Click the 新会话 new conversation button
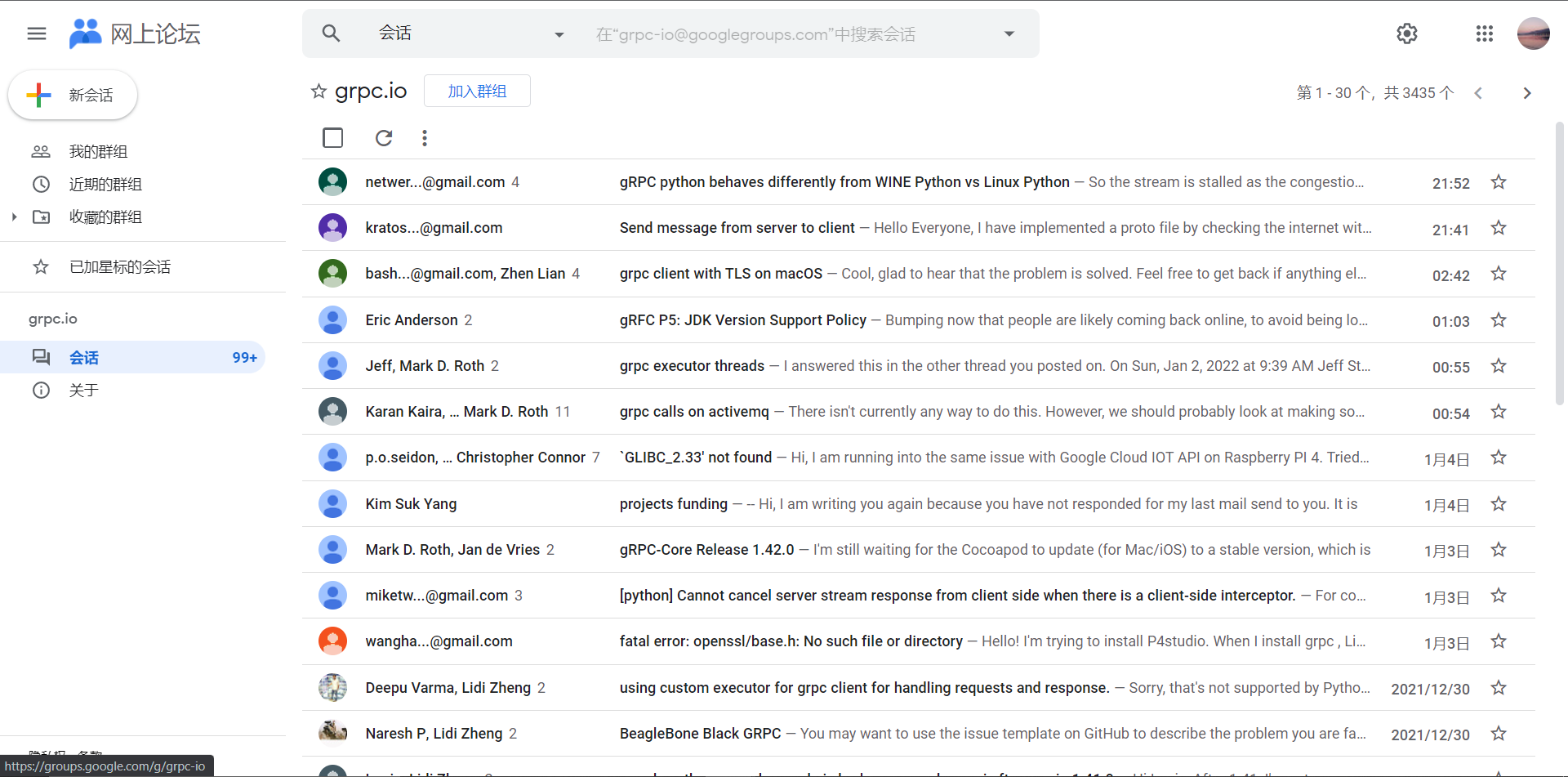The height and width of the screenshot is (777, 1568). (x=73, y=95)
